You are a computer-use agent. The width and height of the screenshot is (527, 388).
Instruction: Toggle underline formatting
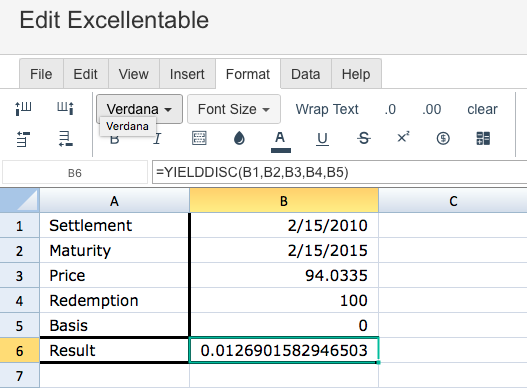coord(322,139)
